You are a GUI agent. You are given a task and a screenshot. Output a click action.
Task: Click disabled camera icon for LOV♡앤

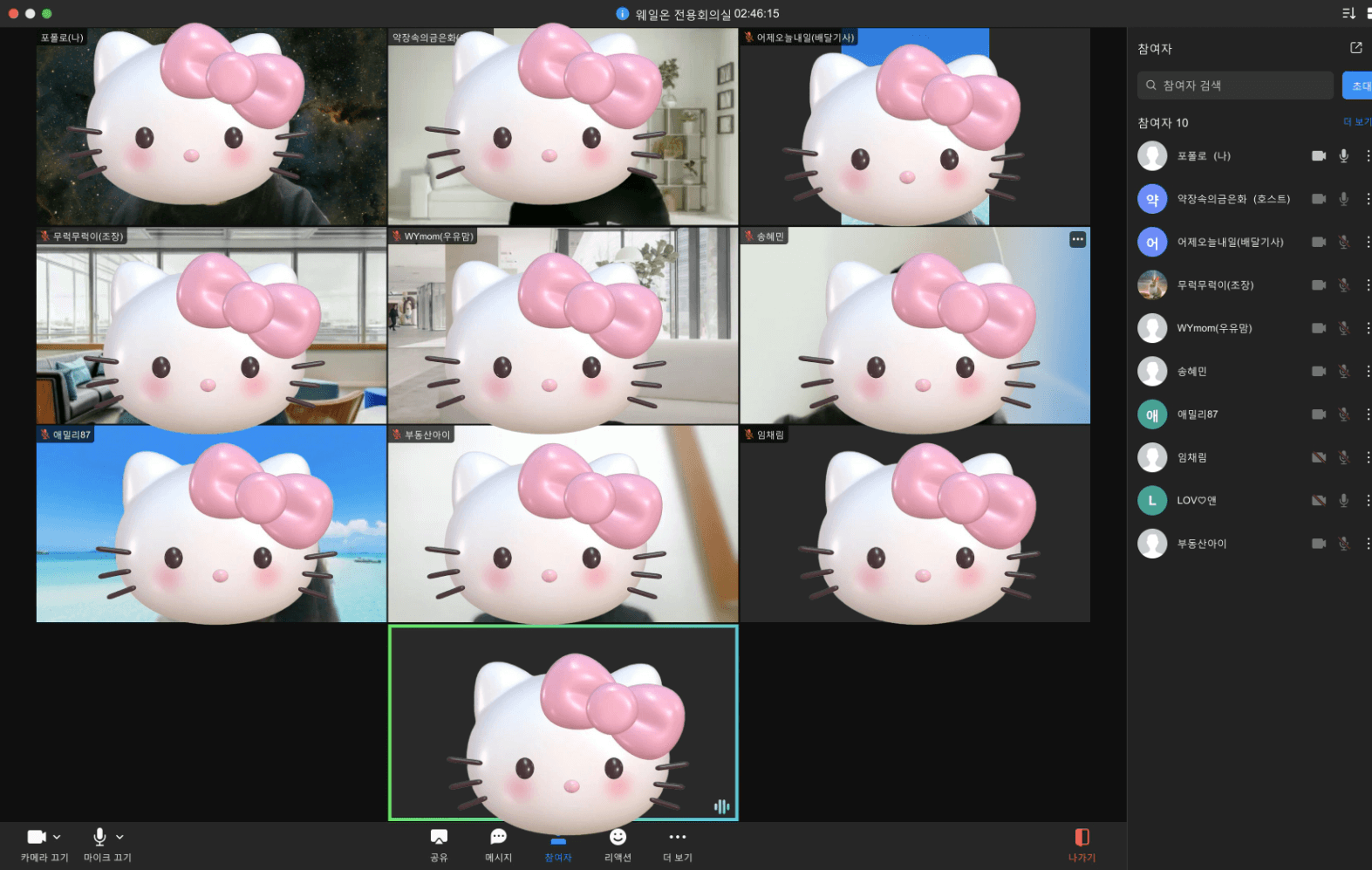tap(1319, 500)
